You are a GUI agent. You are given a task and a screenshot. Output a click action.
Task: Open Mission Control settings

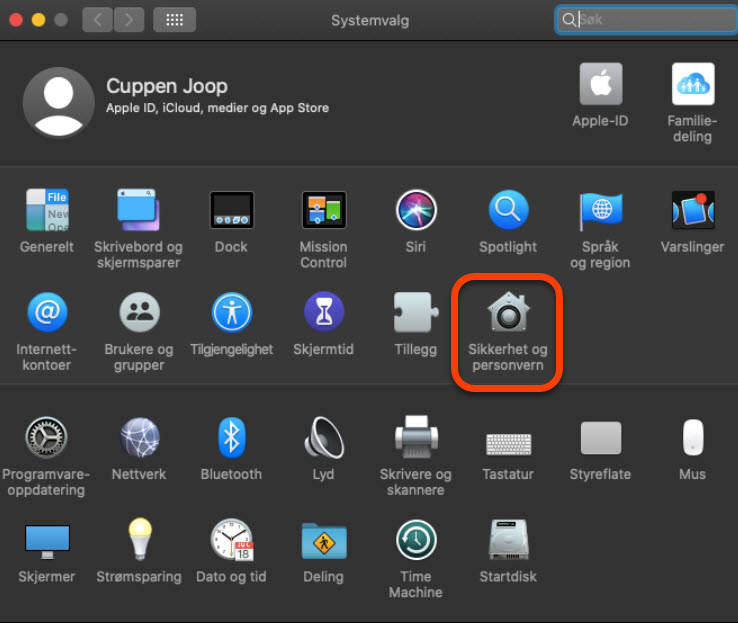click(323, 210)
